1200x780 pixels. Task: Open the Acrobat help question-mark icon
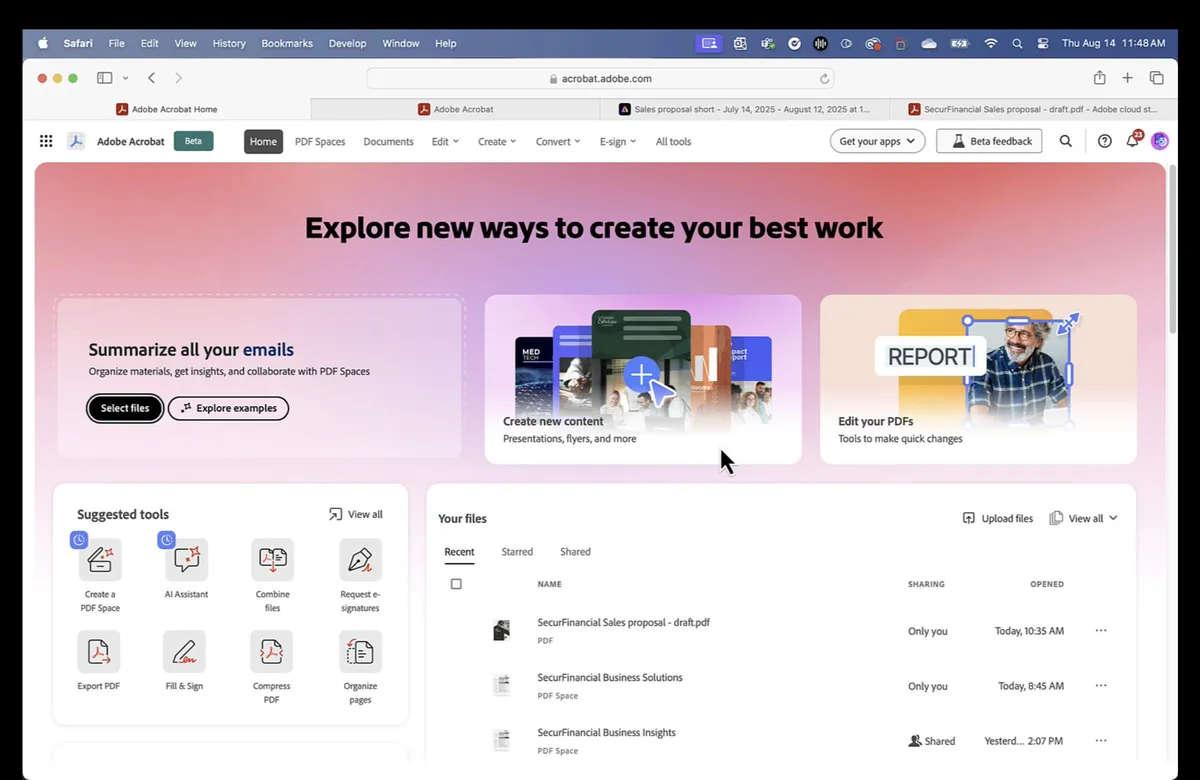coord(1105,141)
